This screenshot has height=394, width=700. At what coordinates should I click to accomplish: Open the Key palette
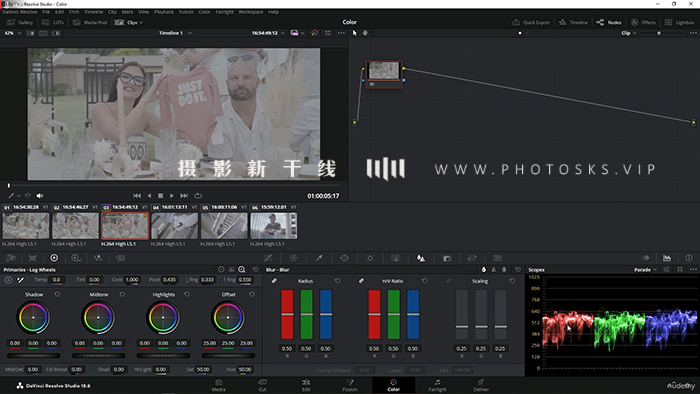(x=446, y=258)
